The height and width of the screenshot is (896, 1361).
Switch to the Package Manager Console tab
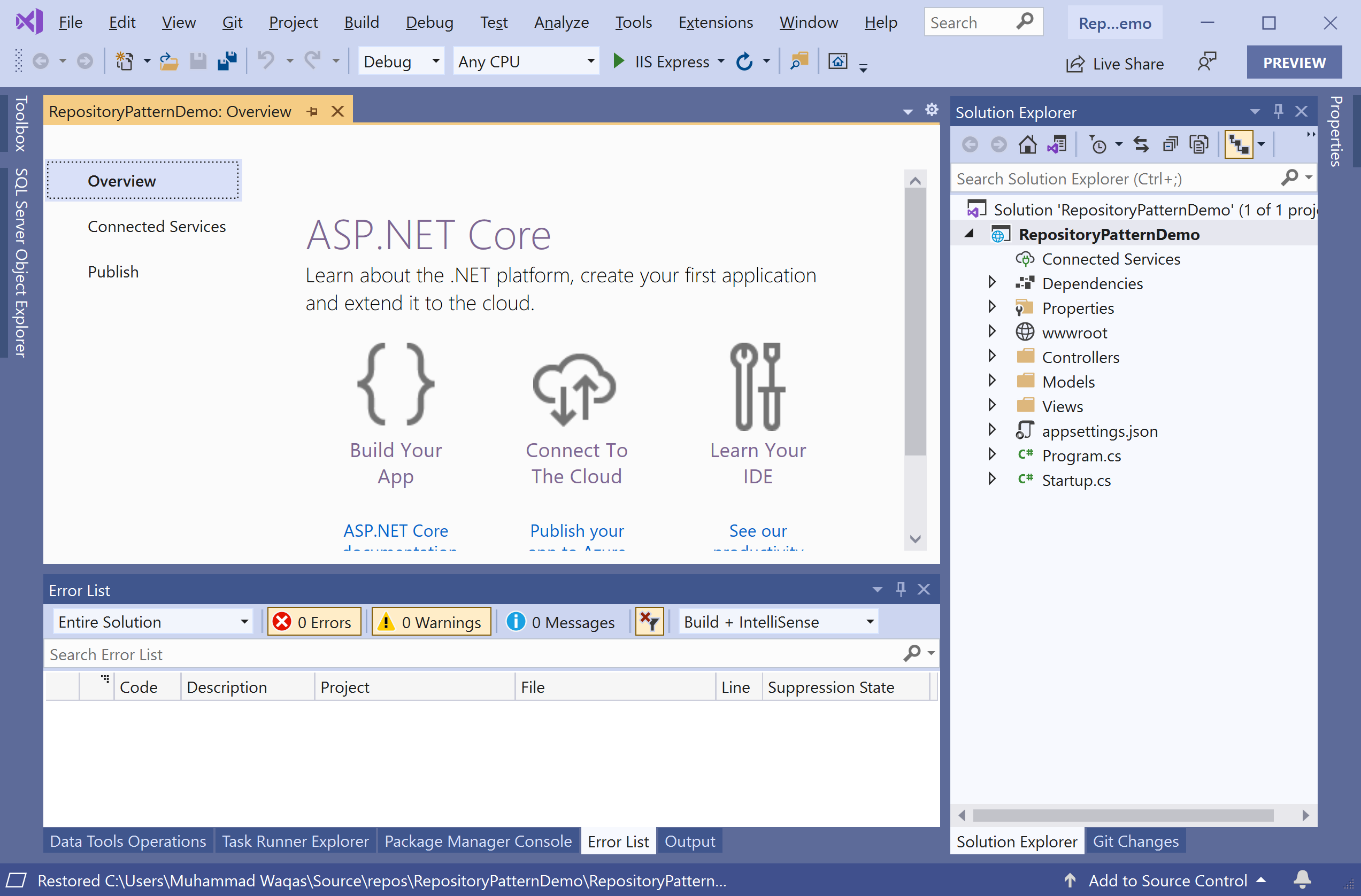pyautogui.click(x=478, y=841)
